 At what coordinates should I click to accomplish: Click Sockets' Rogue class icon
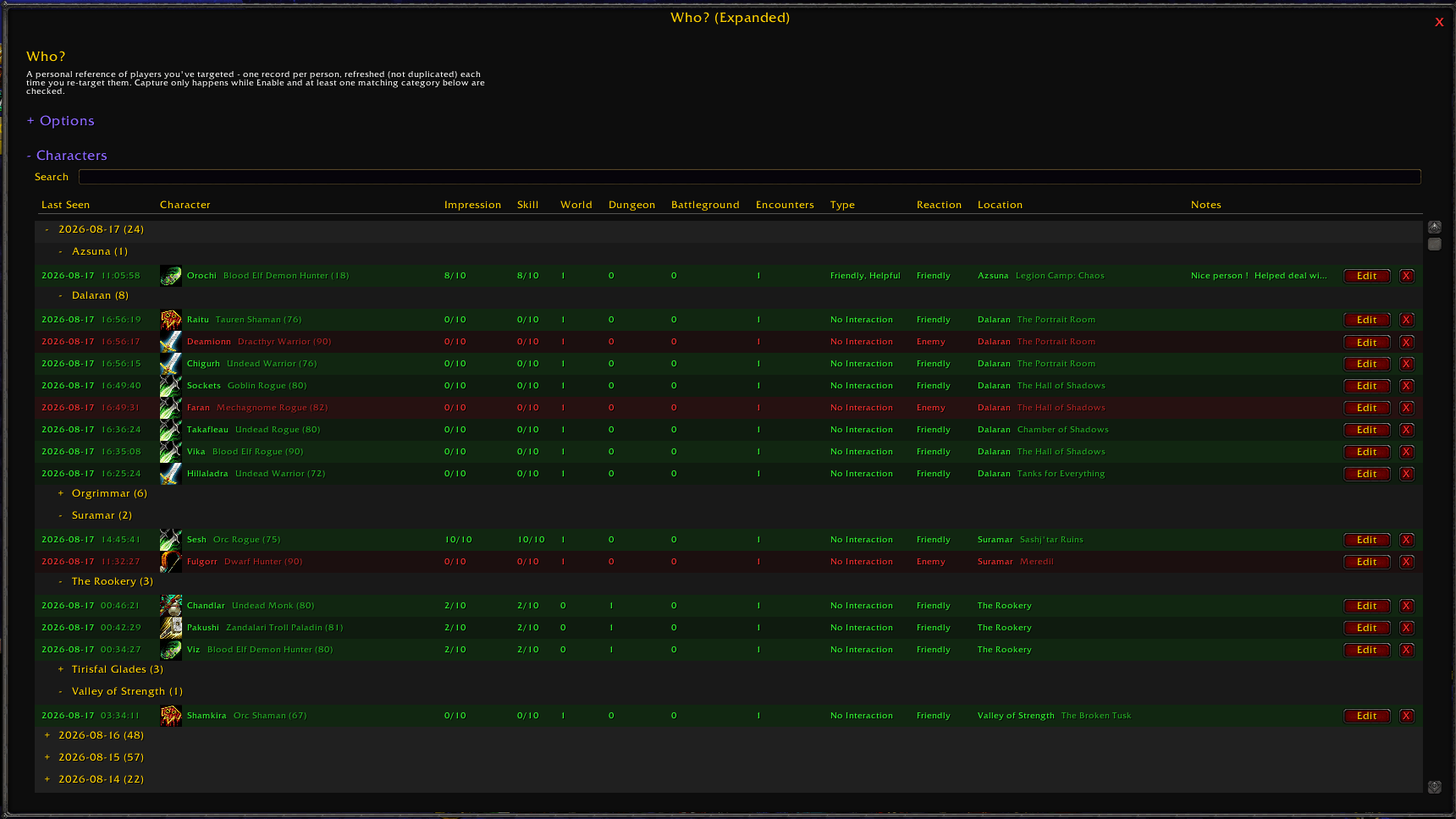[171, 386]
